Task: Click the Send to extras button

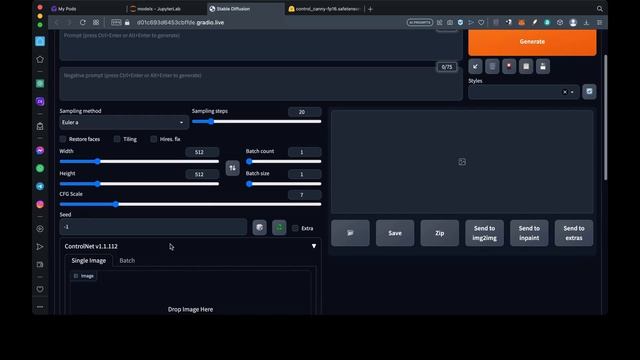Action: tap(574, 233)
